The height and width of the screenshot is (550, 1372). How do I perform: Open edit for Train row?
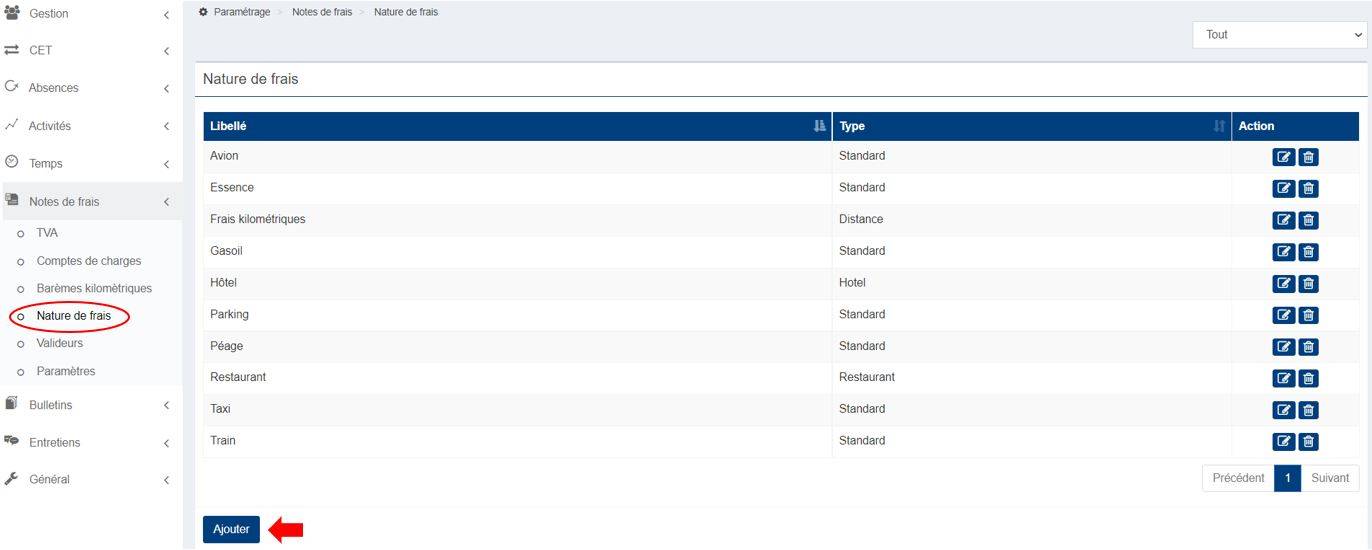(1283, 441)
